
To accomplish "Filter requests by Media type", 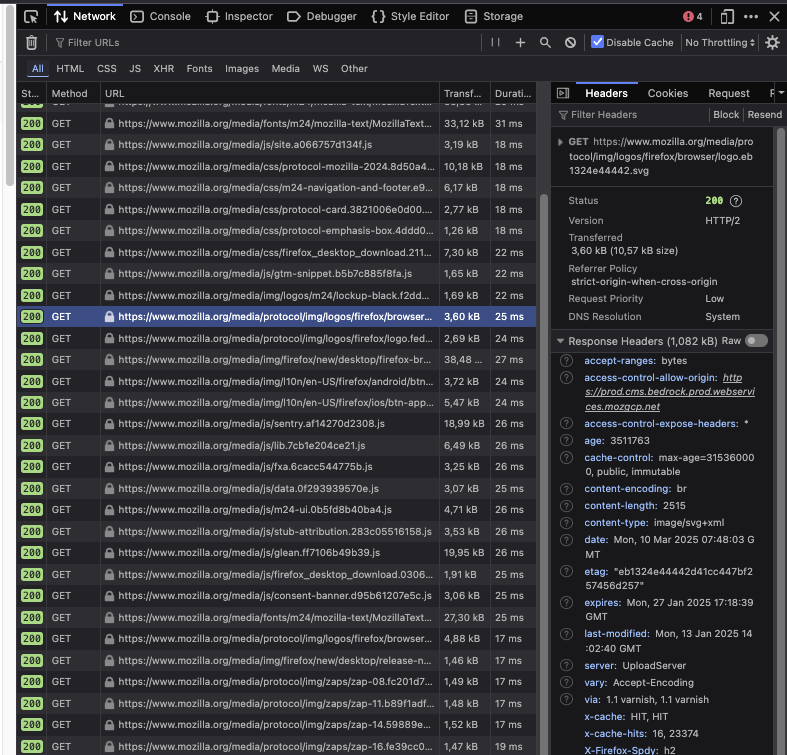I will click(x=286, y=69).
